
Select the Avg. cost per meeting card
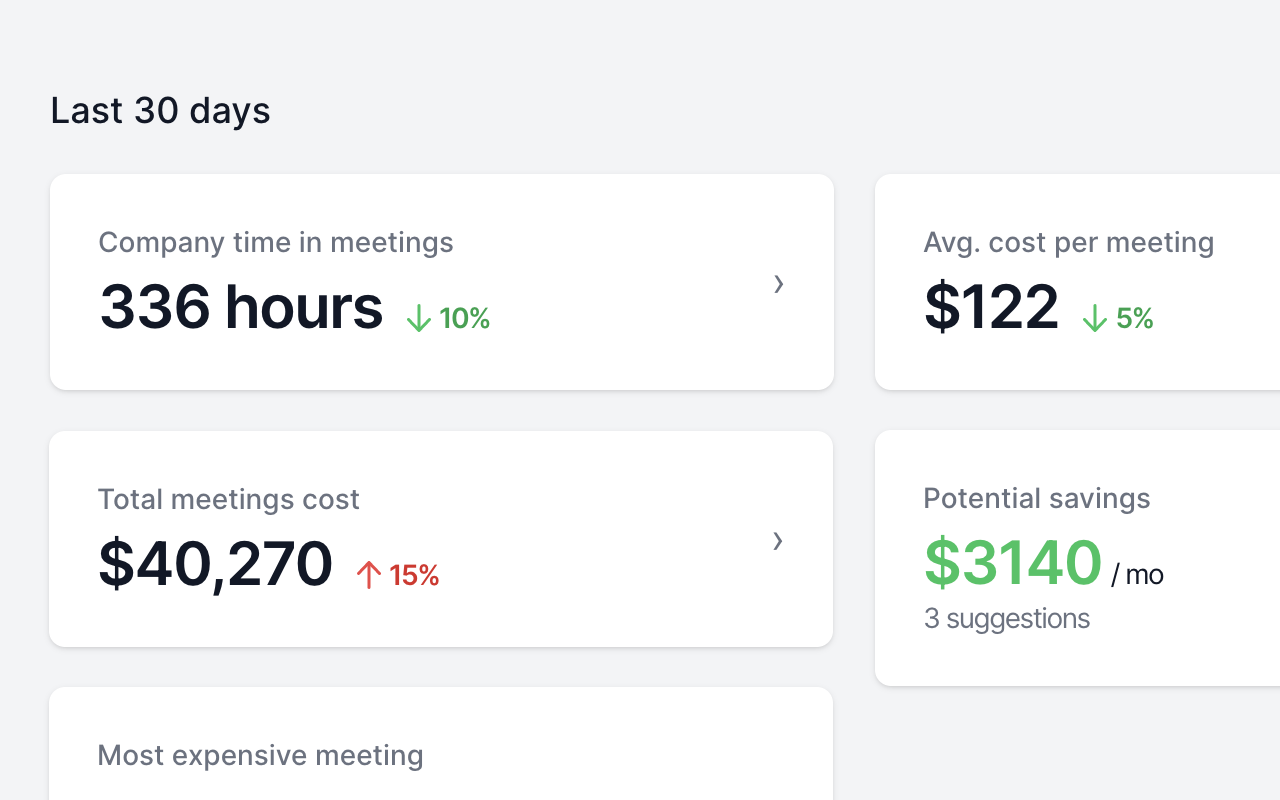[1080, 280]
